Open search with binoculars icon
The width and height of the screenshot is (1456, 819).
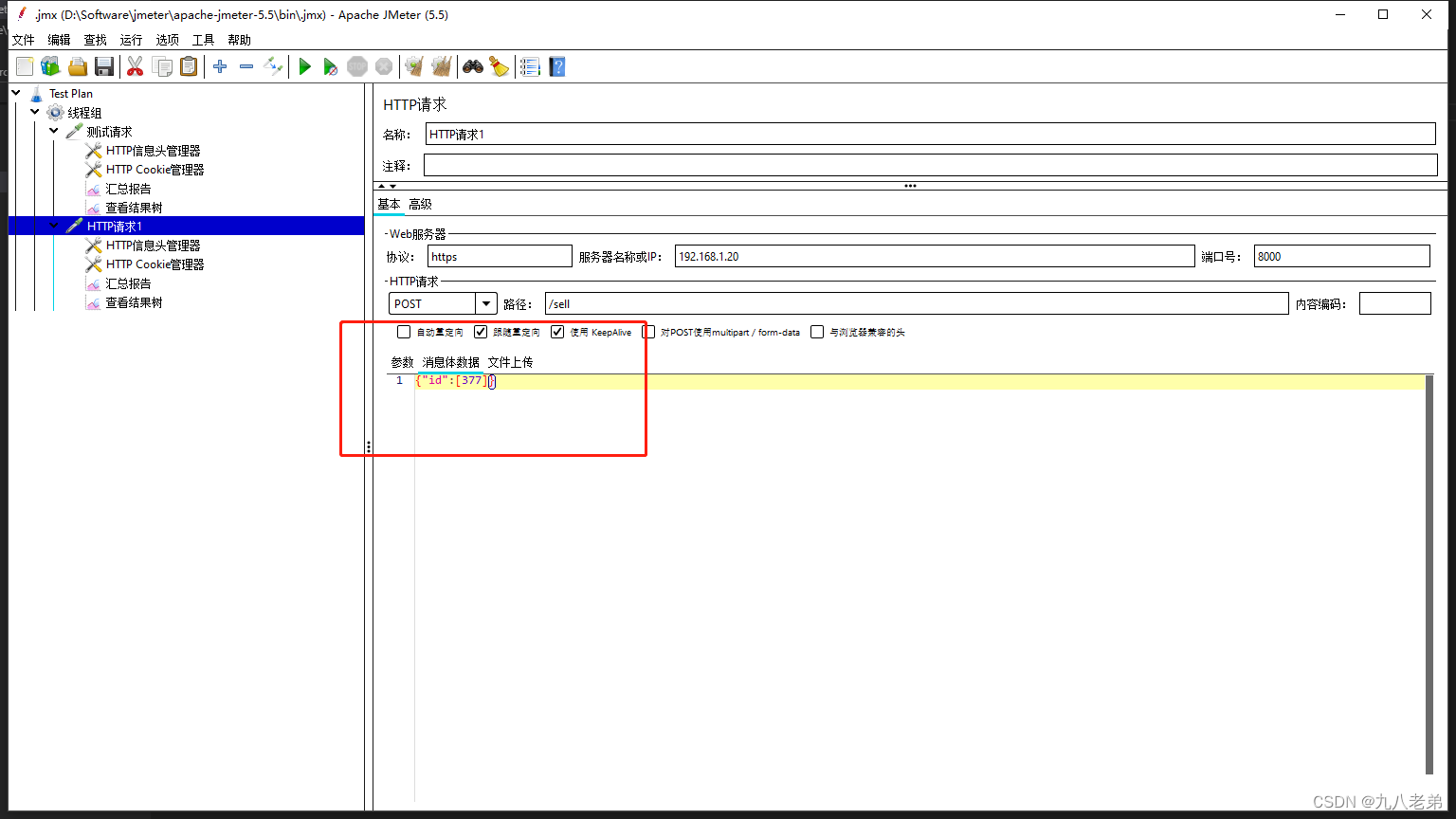[472, 66]
